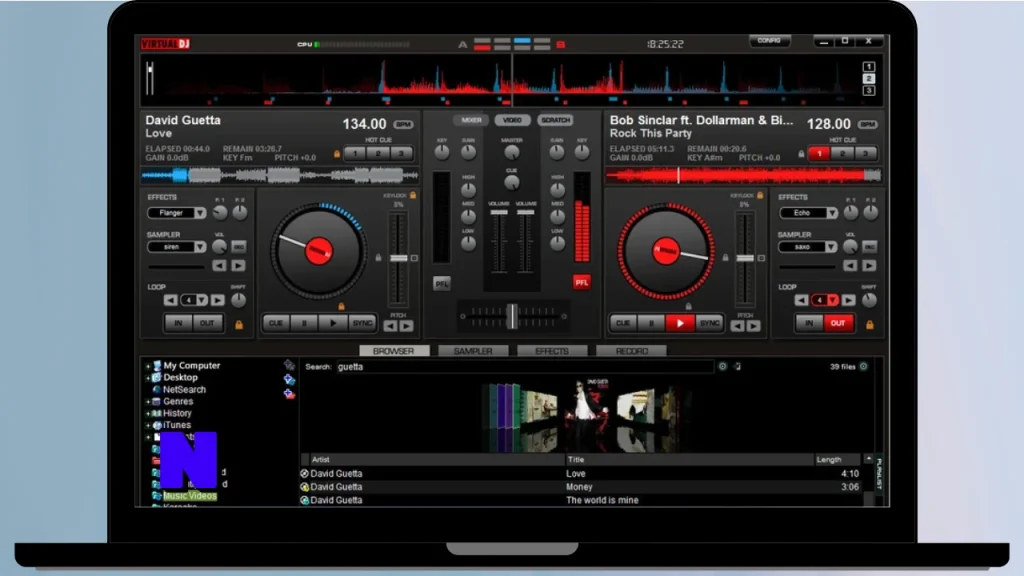This screenshot has width=1024, height=576.
Task: Halve the left deck loop length arrow
Action: (170, 300)
